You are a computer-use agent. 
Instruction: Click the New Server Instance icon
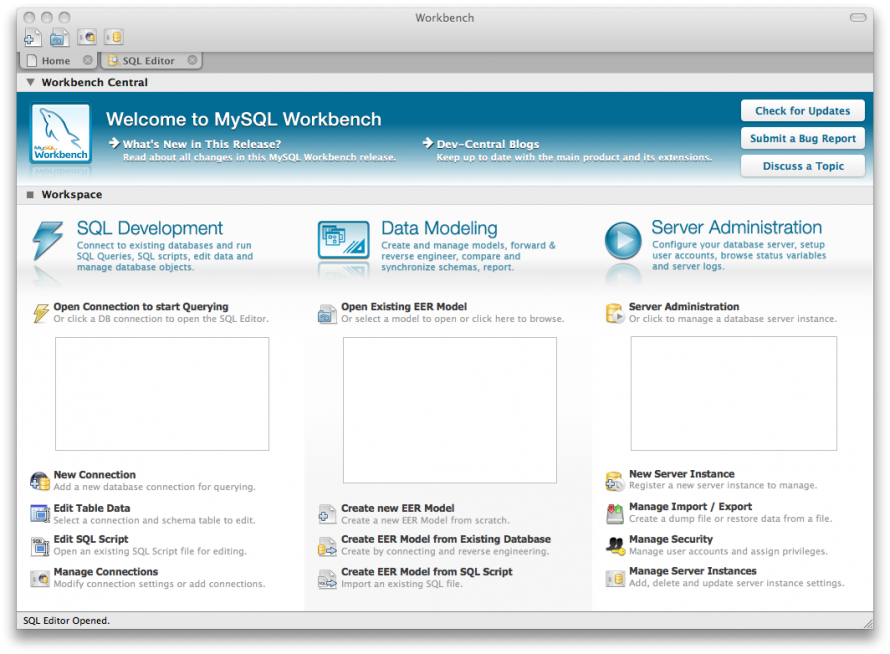pos(615,479)
